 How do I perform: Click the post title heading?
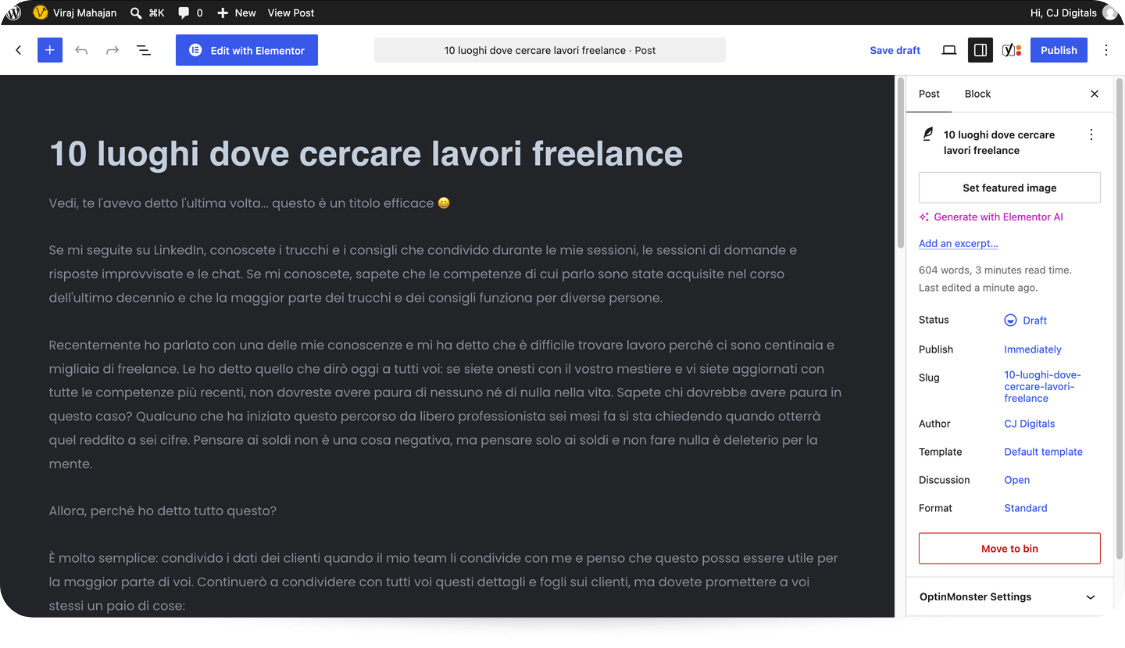[x=366, y=154]
